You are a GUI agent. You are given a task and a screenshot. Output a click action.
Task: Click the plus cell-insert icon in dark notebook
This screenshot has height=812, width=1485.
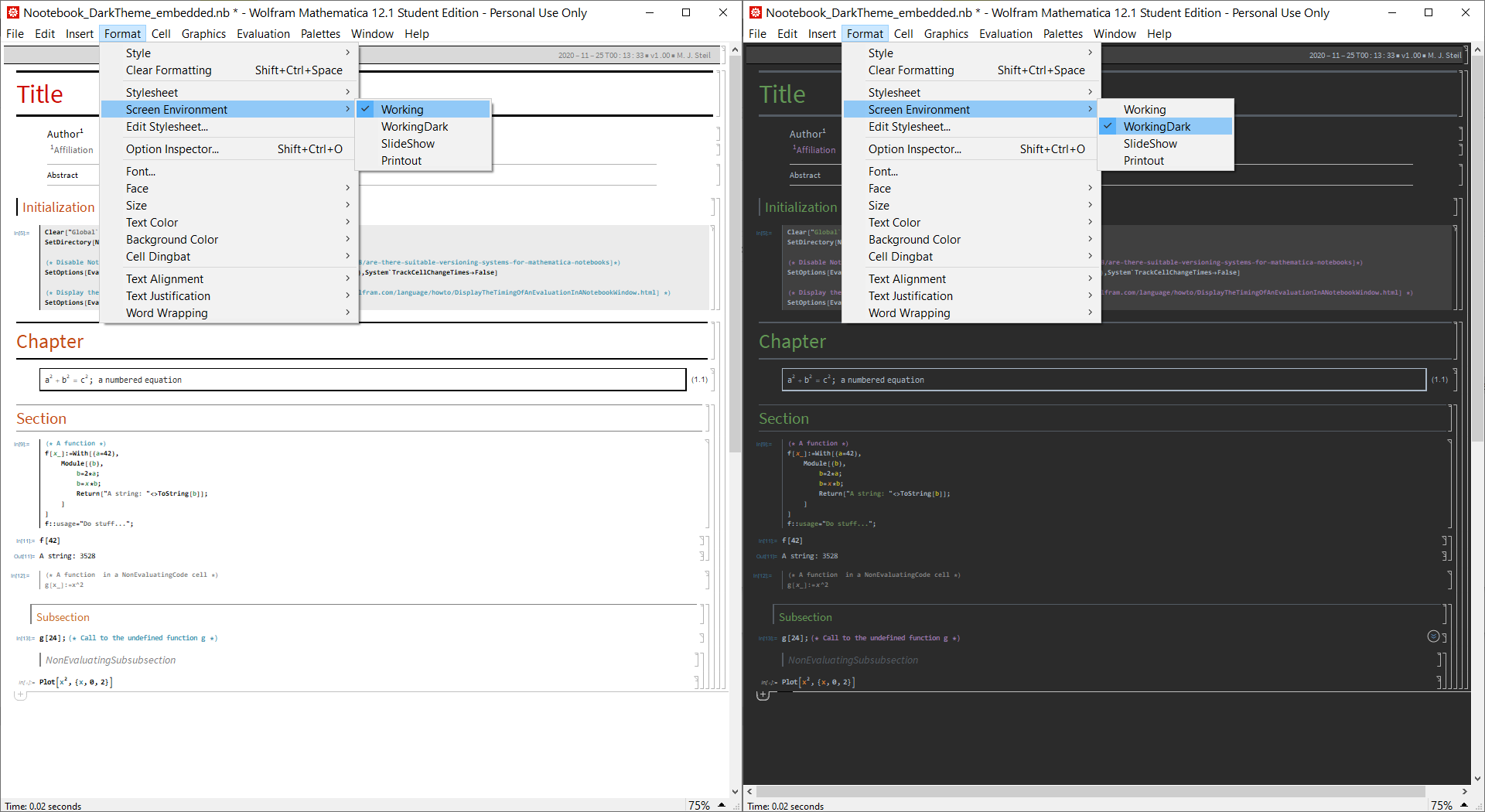point(763,695)
